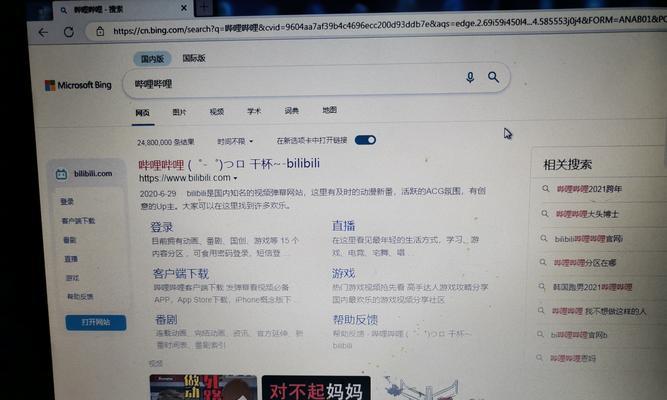
Task: Close the current browser tab
Action: (184, 8)
